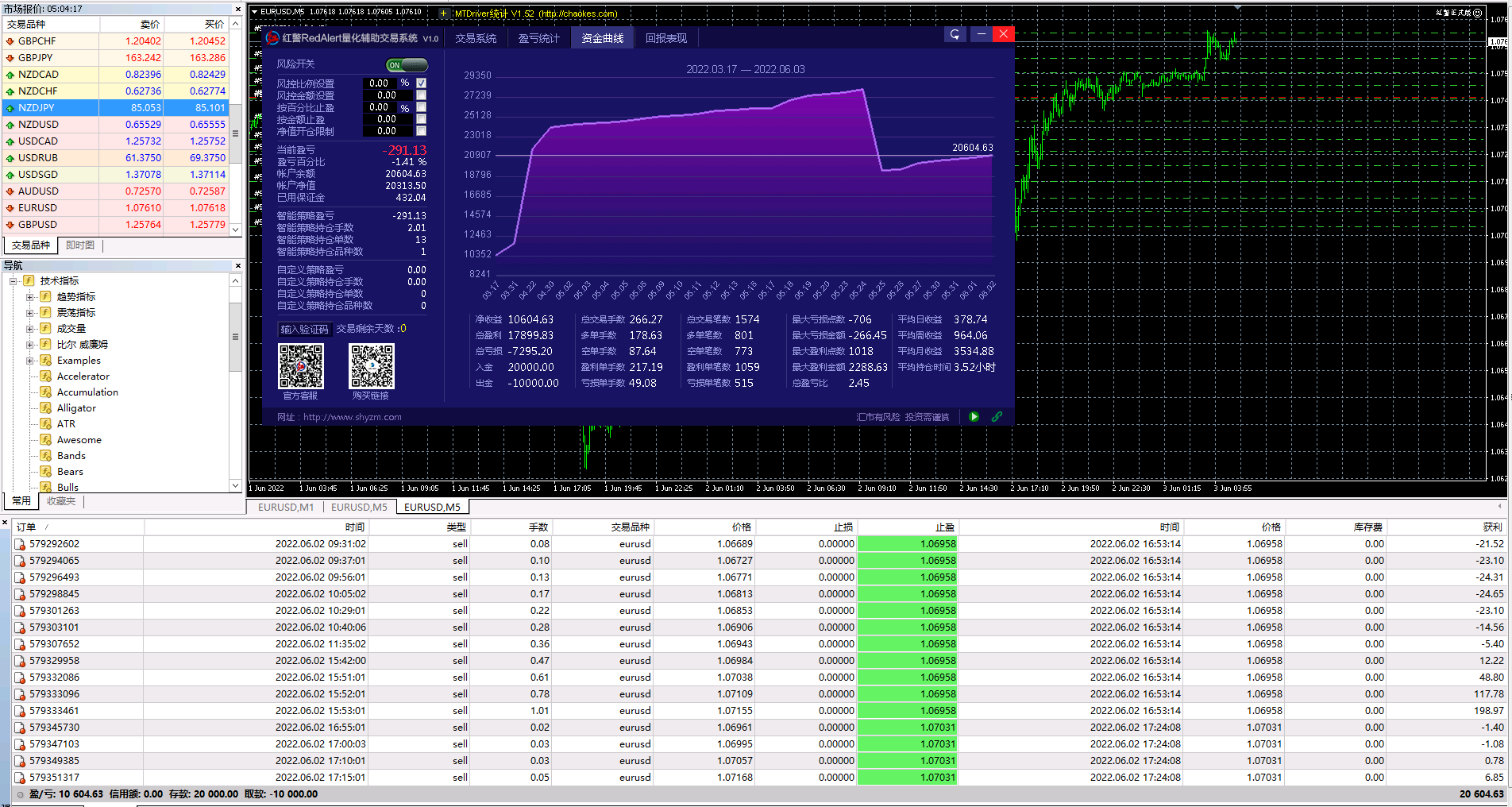Image resolution: width=1512 pixels, height=807 pixels.
Task: Close the Market Watch panel with X
Action: (237, 9)
